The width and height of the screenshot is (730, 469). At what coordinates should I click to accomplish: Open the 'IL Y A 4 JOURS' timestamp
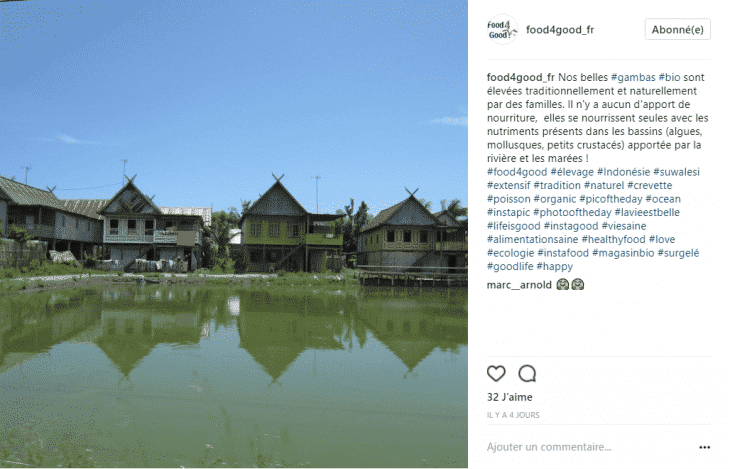click(513, 415)
